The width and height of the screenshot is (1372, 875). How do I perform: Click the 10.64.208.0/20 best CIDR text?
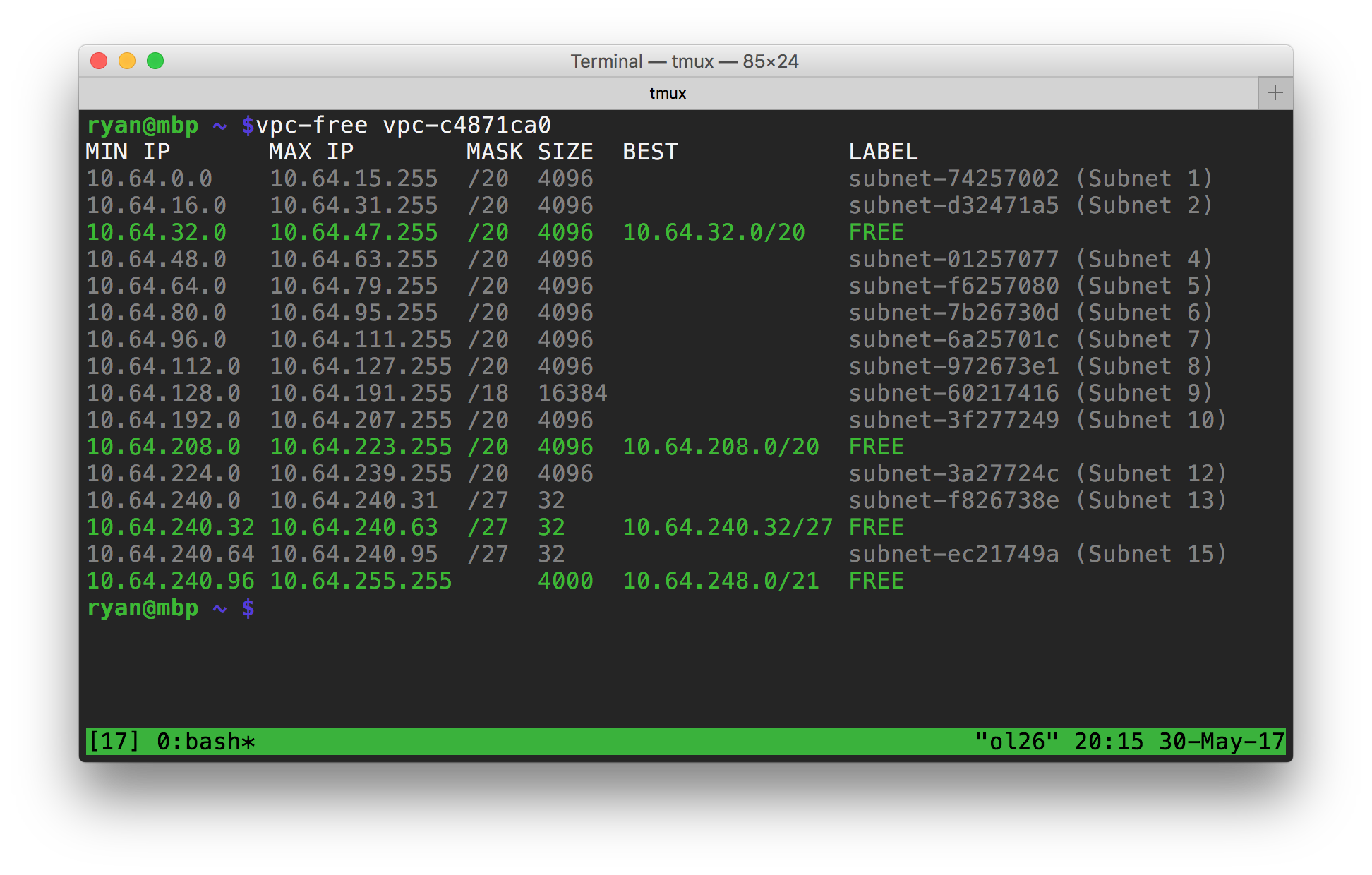720,447
